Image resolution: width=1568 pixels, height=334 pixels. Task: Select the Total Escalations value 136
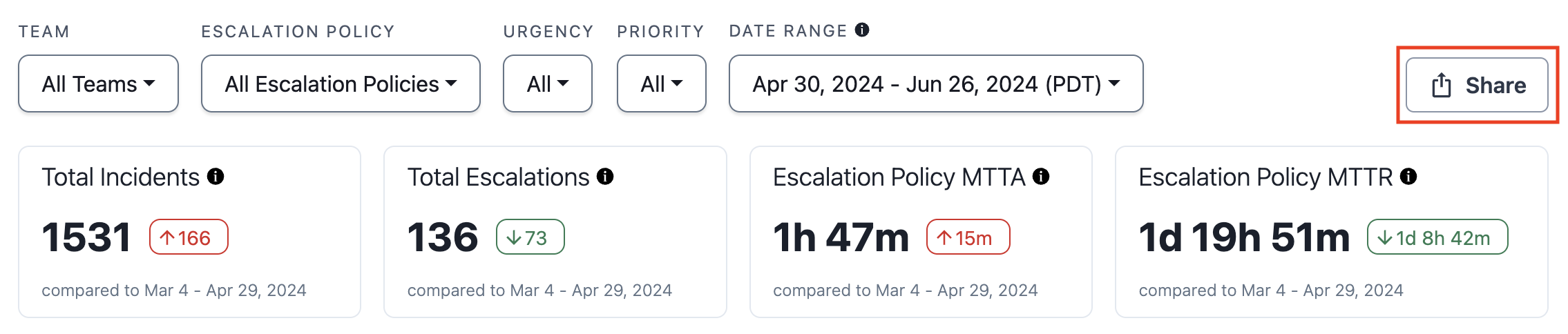[442, 237]
